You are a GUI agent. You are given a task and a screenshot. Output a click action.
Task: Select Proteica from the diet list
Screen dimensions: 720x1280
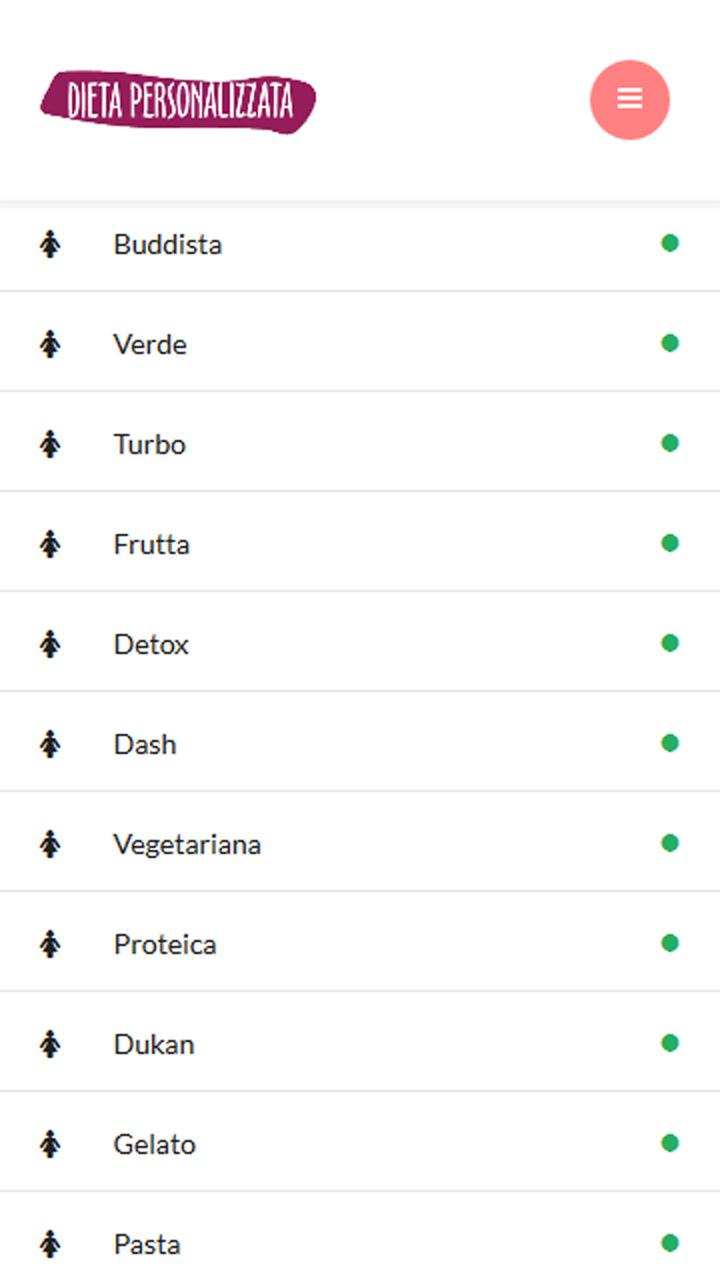click(x=165, y=944)
